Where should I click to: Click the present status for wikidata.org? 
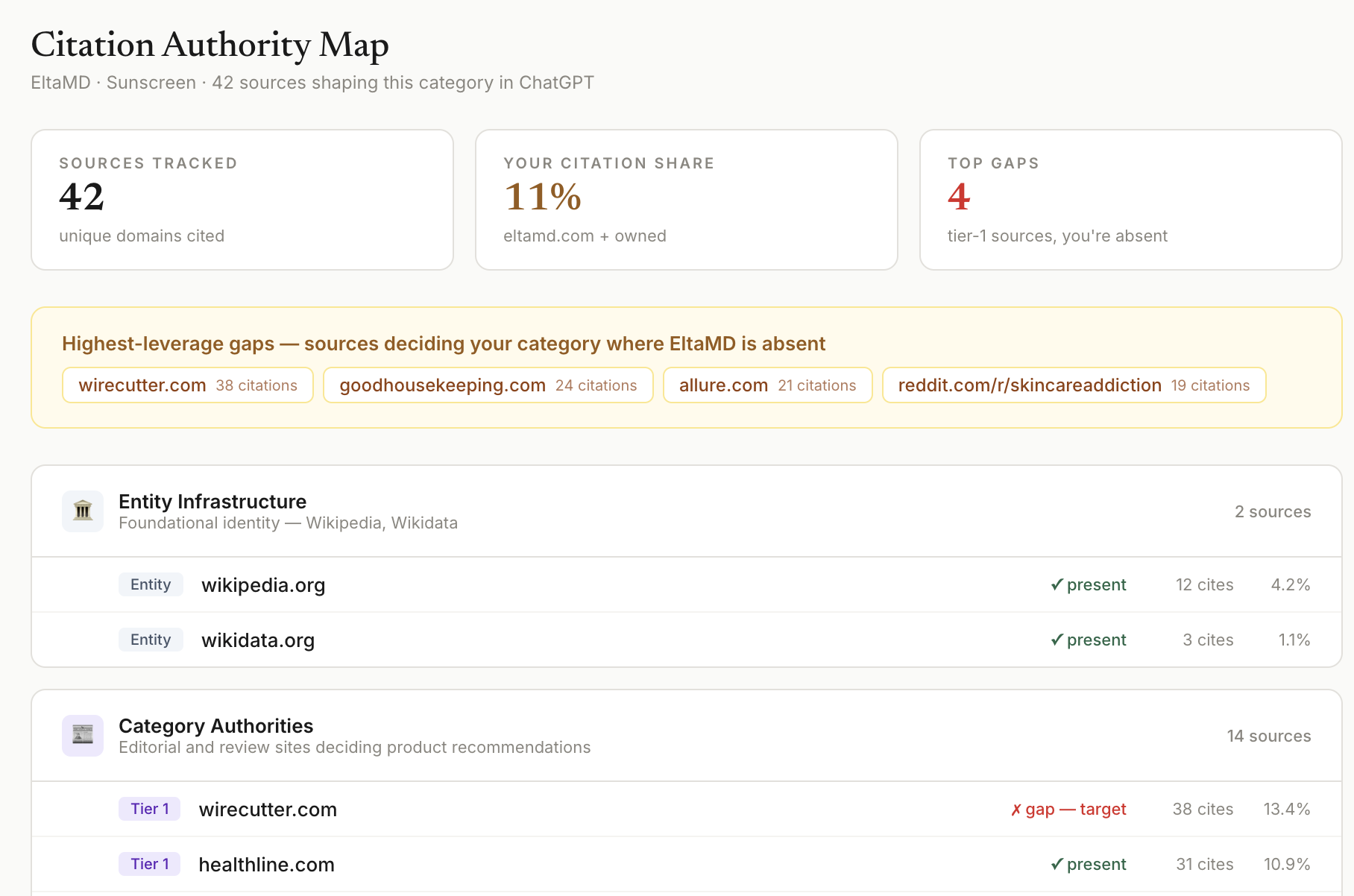[x=1089, y=640]
